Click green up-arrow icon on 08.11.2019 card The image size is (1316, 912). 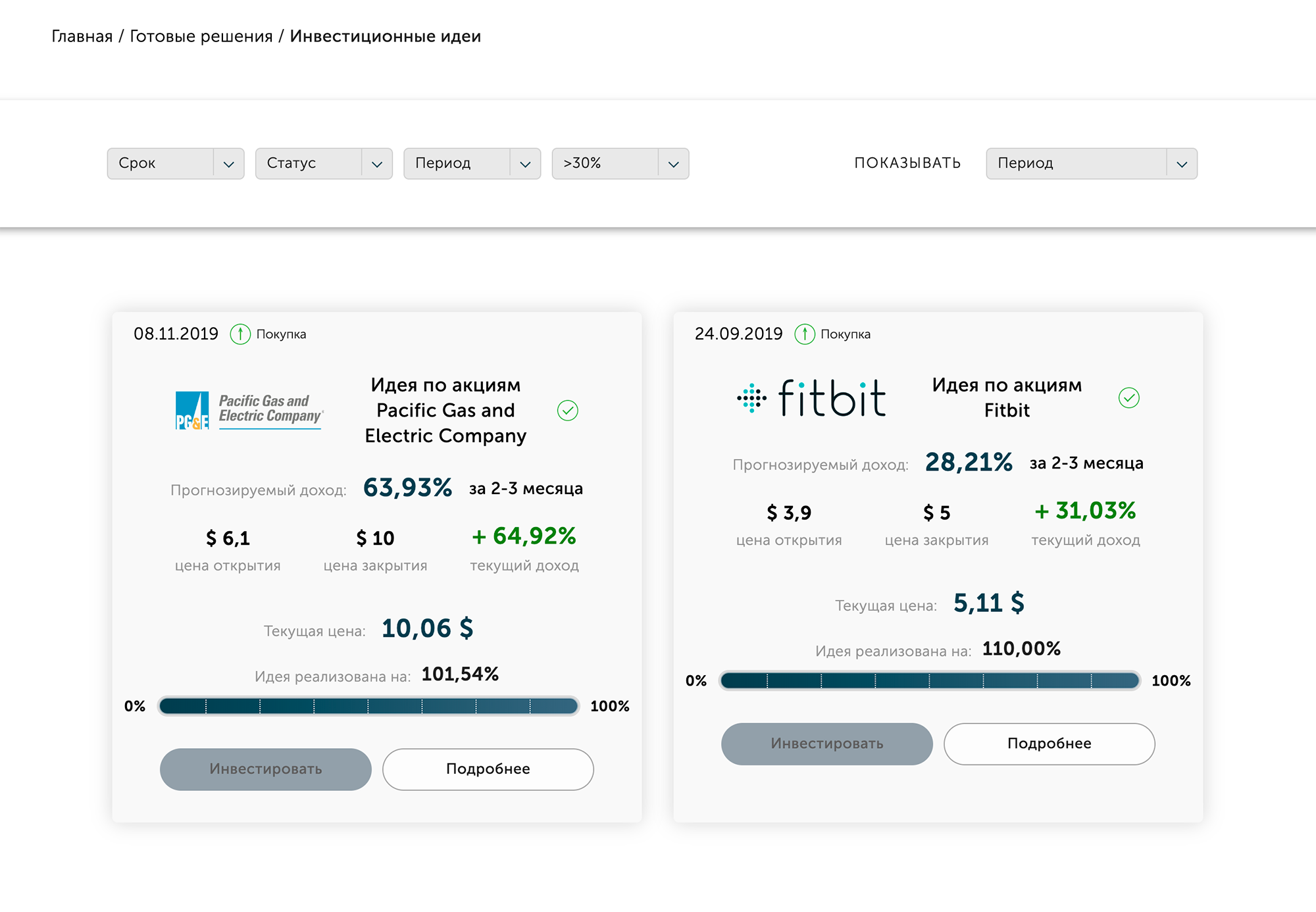coord(240,334)
